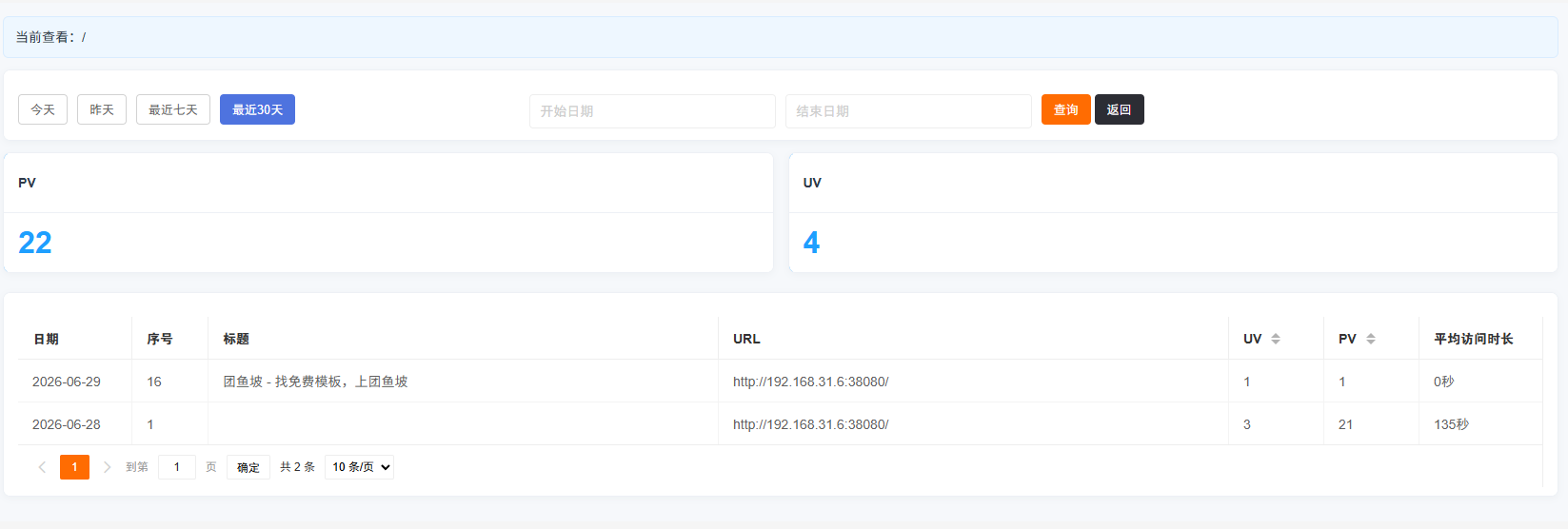Click the orange 查询 button
Image resolution: width=1568 pixels, height=529 pixels.
click(1066, 109)
